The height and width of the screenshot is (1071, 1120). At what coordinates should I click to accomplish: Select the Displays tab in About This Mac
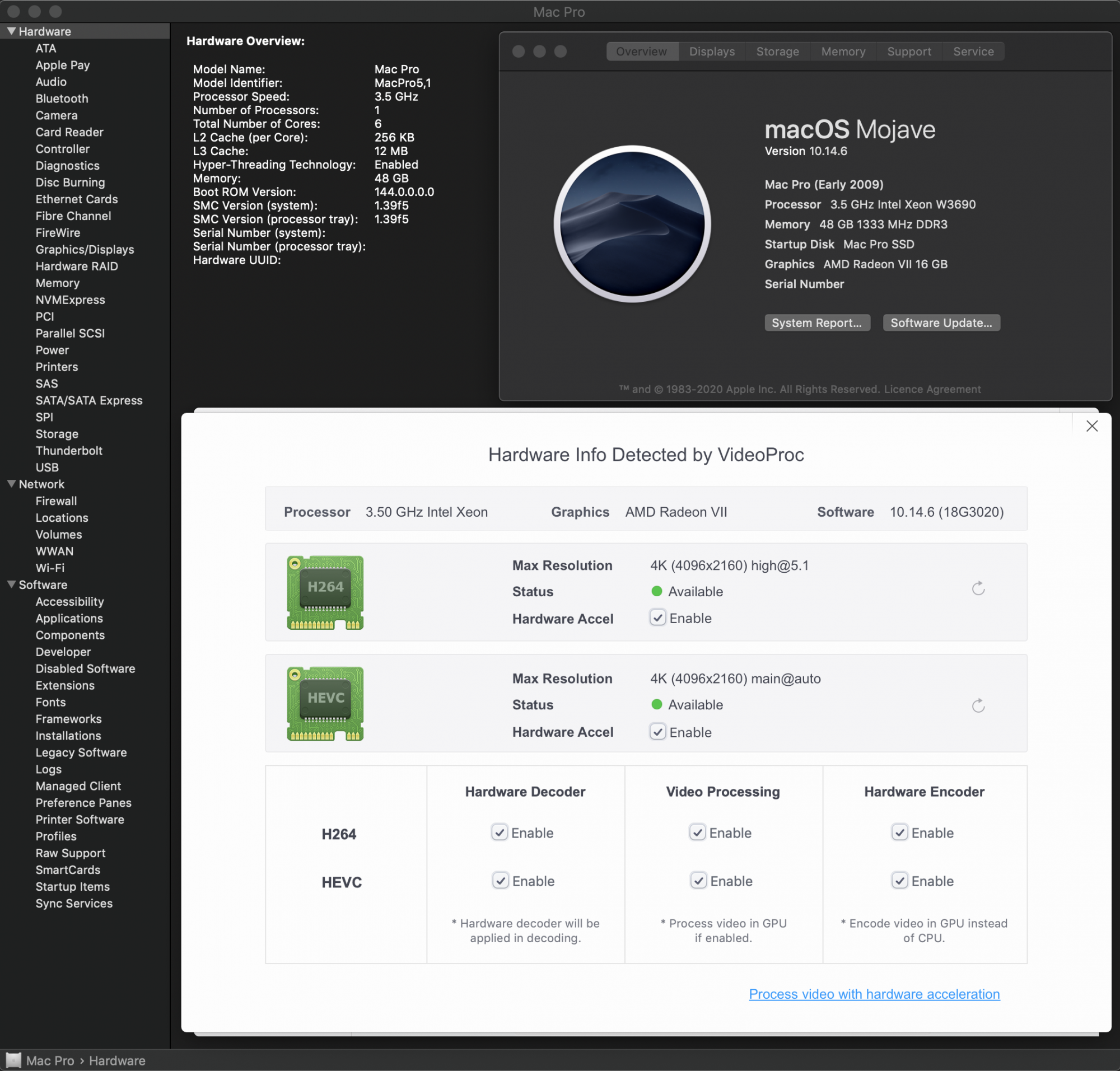tap(712, 51)
